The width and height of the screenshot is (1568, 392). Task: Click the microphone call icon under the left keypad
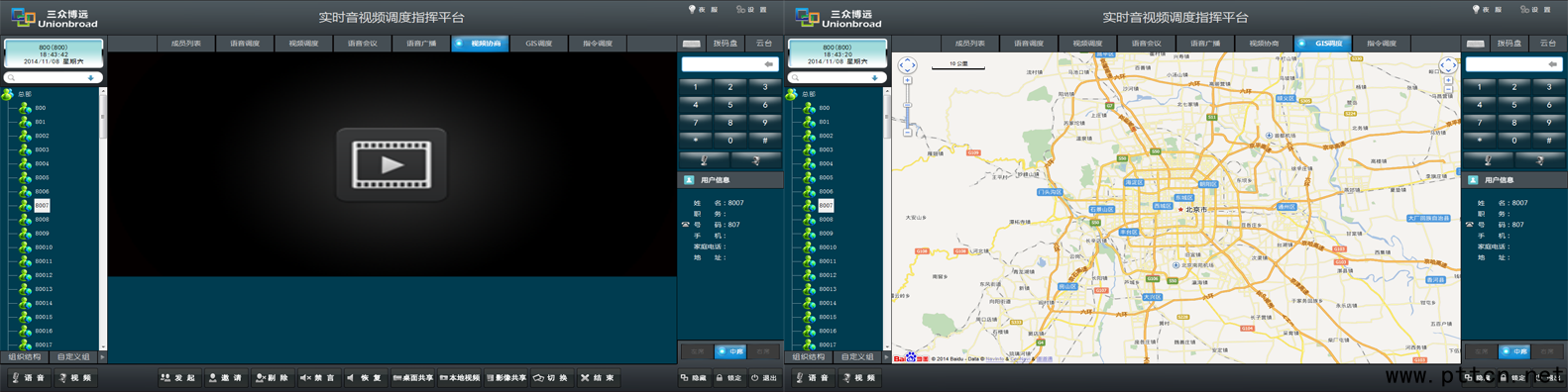coord(704,160)
